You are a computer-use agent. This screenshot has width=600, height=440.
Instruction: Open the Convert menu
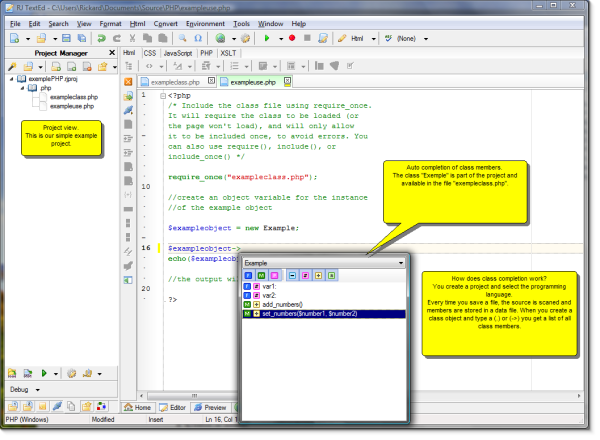coord(167,22)
